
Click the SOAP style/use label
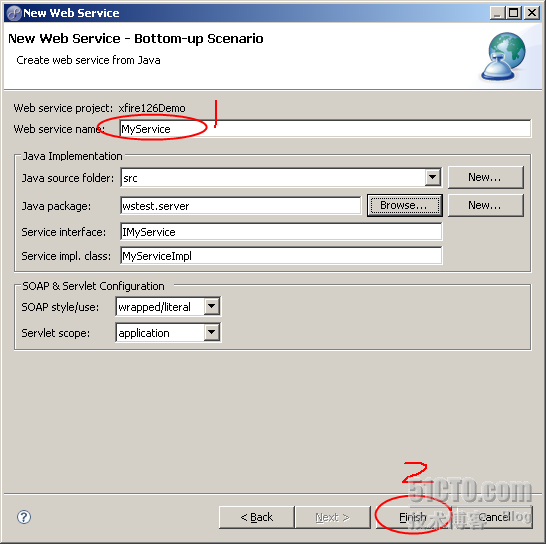(x=60, y=307)
